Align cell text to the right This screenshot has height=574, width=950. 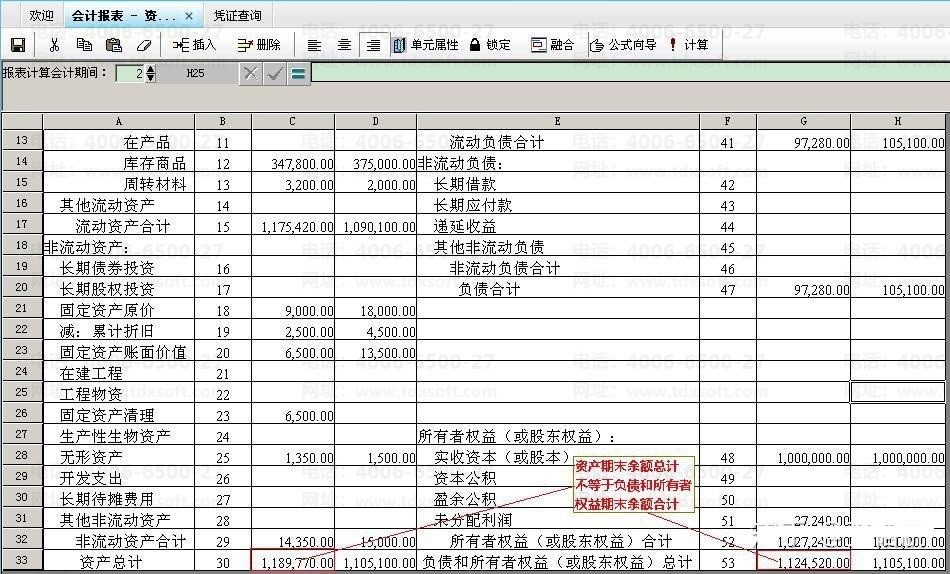[x=374, y=45]
